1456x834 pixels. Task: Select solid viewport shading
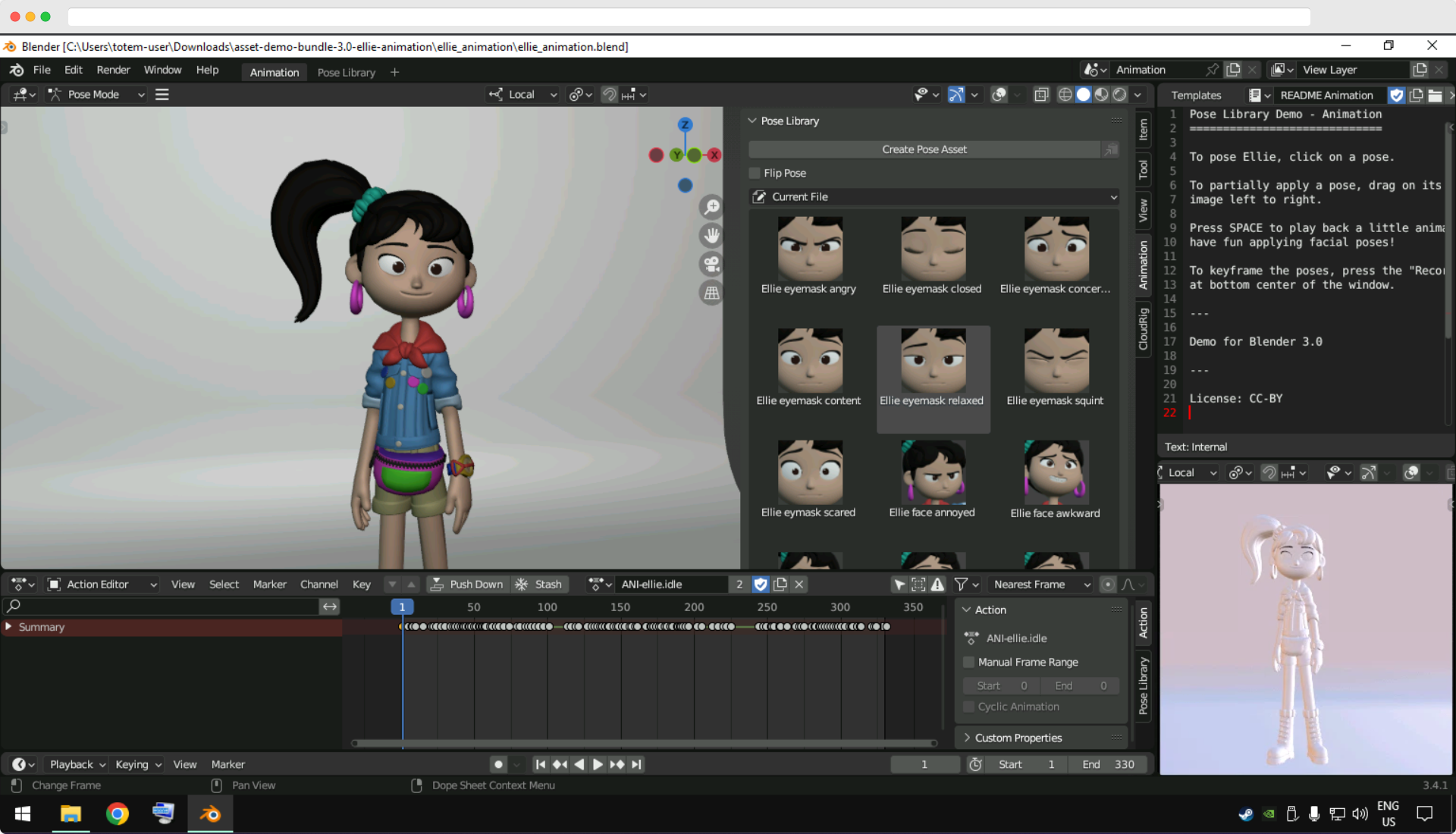click(x=1083, y=95)
